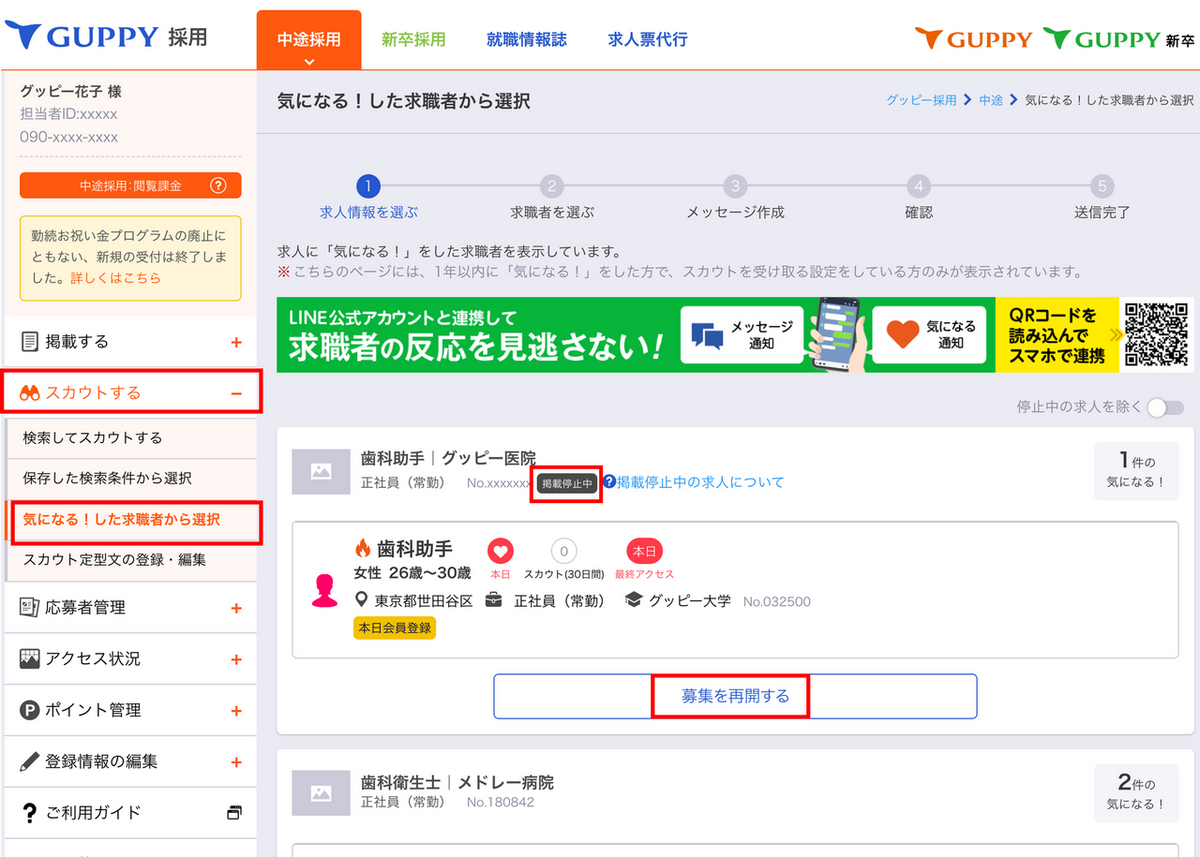Click the 2件の気になる！ count box

[x=1135, y=793]
